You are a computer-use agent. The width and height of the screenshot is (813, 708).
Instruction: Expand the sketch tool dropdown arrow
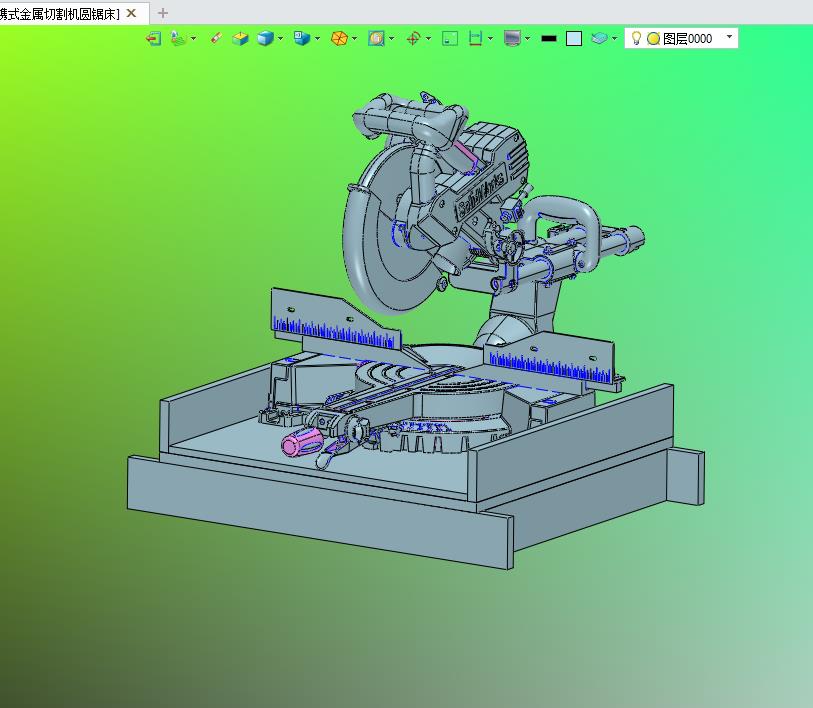193,38
